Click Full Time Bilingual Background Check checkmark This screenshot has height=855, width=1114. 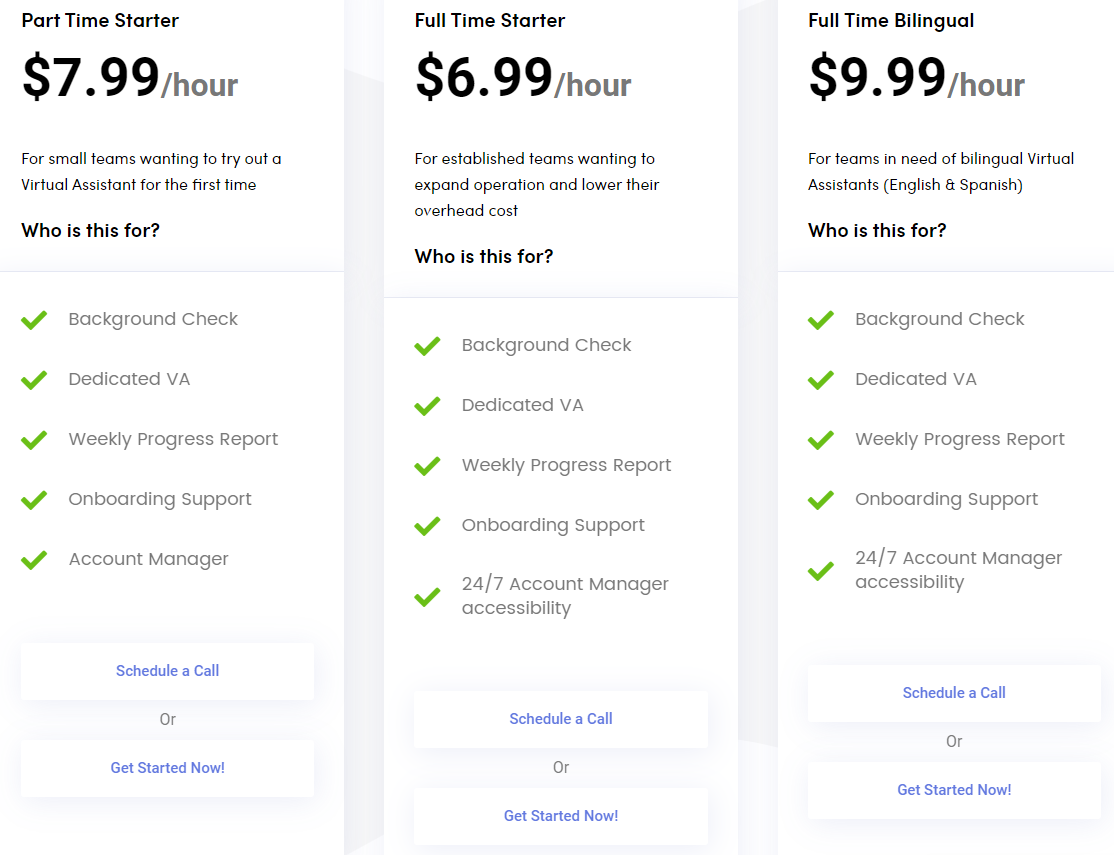coord(821,320)
